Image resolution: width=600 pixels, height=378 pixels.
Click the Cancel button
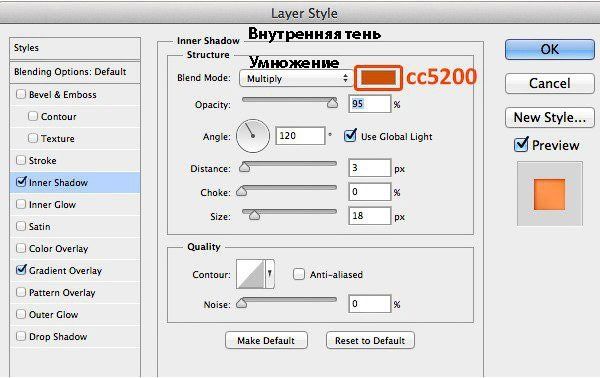click(x=550, y=83)
